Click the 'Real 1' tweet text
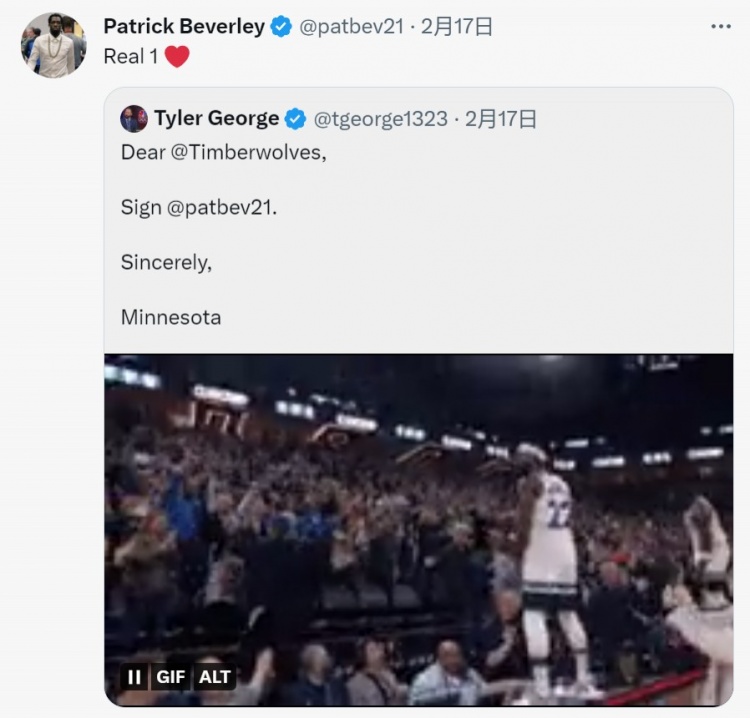Viewport: 750px width, 718px height. pos(131,56)
